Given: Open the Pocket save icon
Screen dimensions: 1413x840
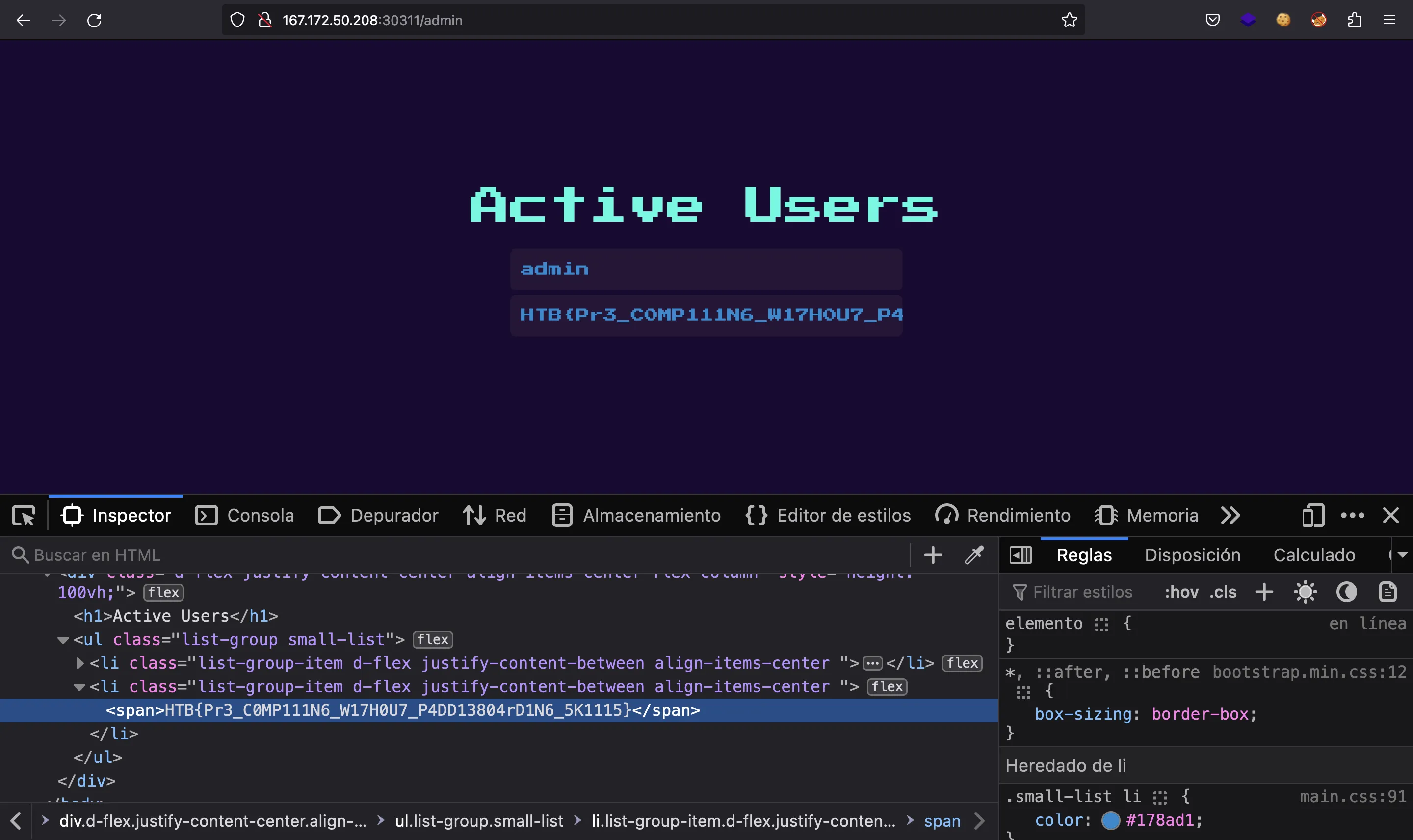Looking at the screenshot, I should (1212, 21).
